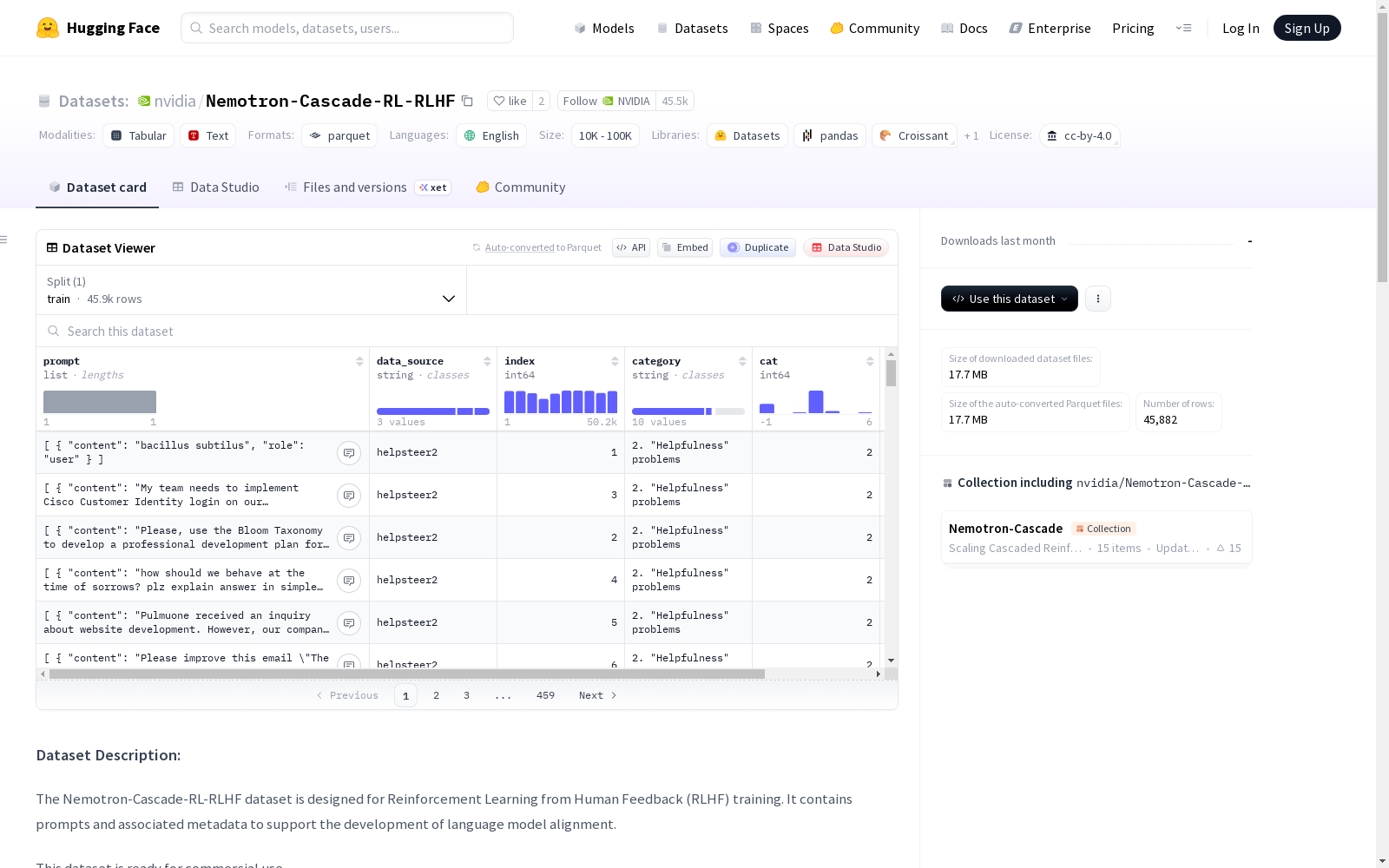Sort by the index column icon
Viewport: 1389px width, 868px height.
(x=615, y=361)
